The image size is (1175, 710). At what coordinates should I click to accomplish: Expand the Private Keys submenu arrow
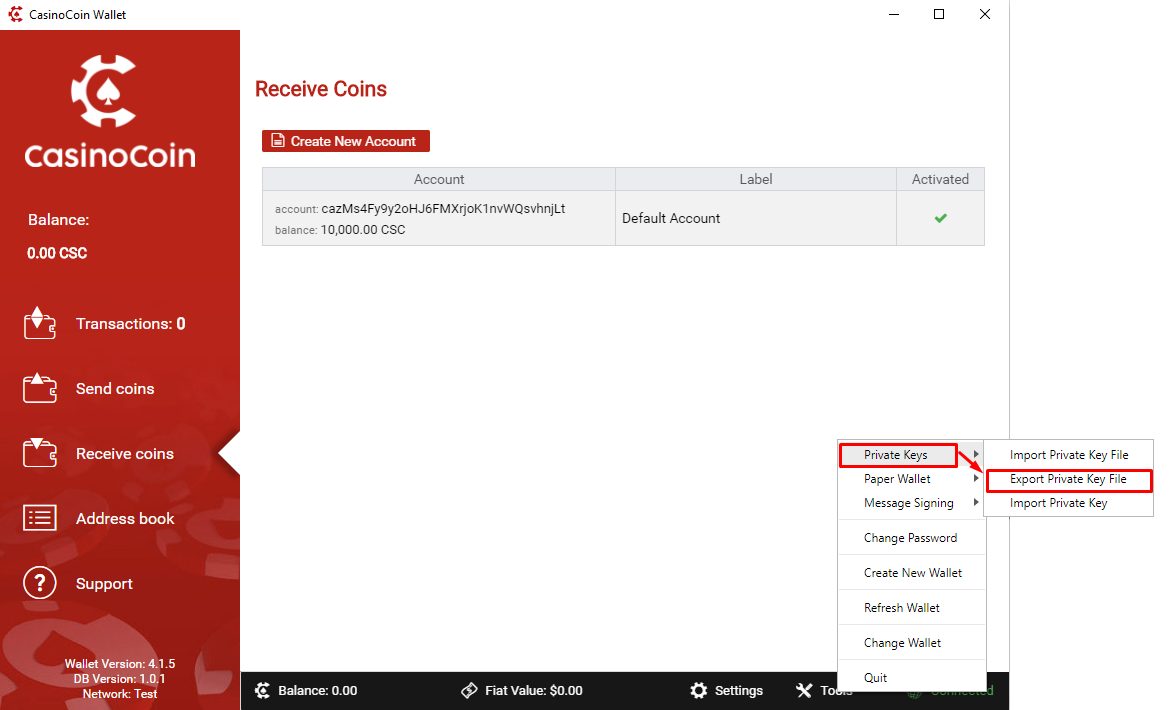pyautogui.click(x=976, y=454)
